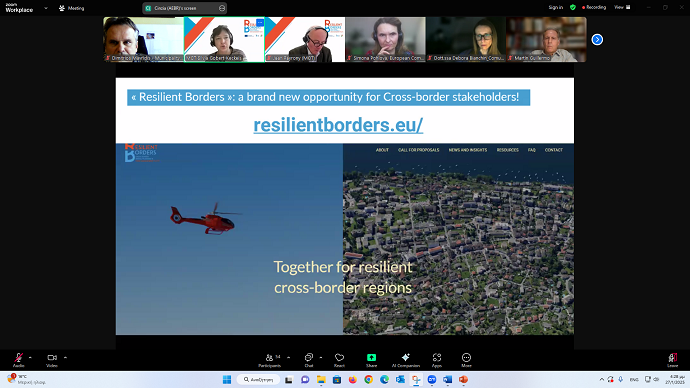Open the Chat panel
Viewport: 690px width, 388px height.
point(309,359)
